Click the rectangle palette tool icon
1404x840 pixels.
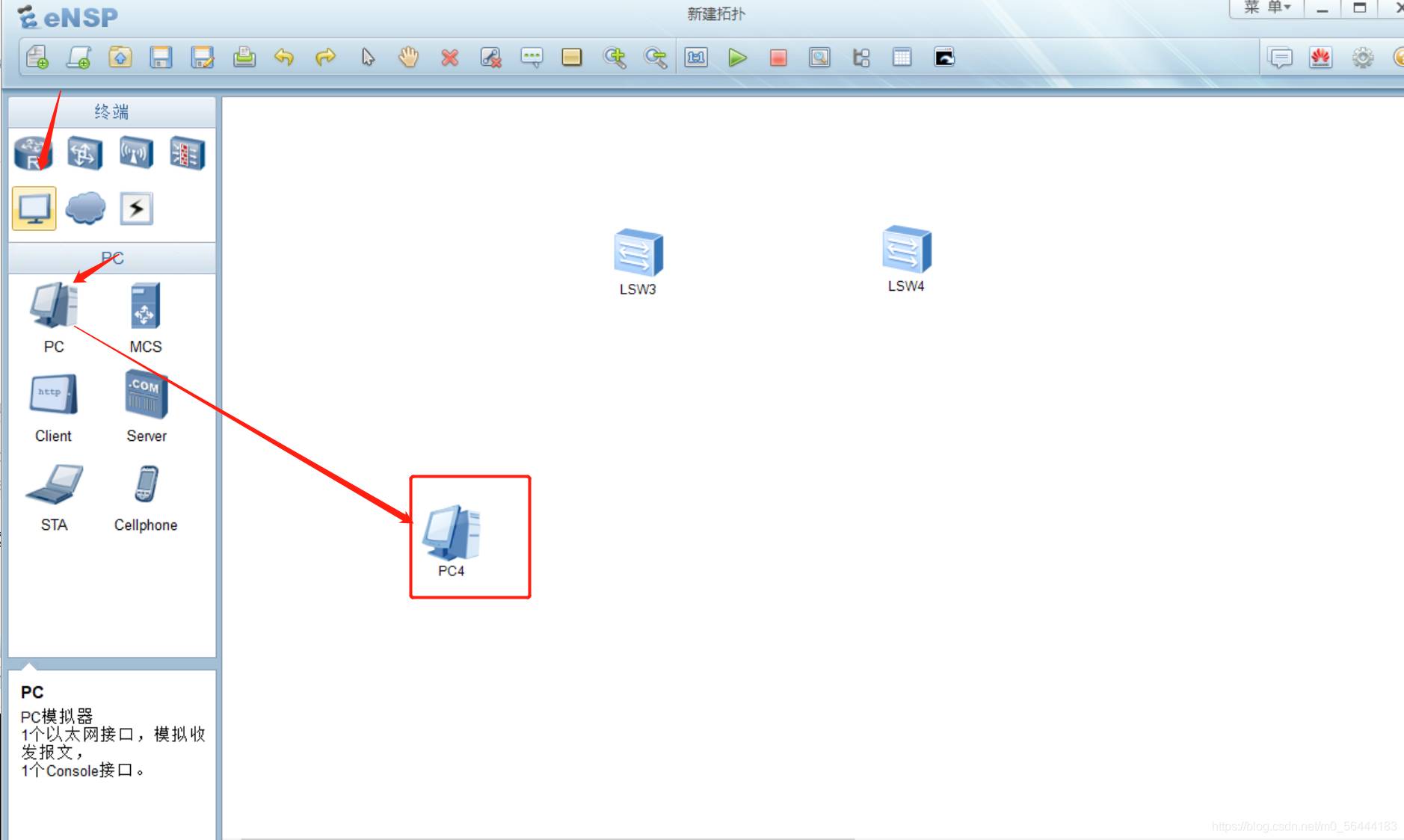click(572, 58)
